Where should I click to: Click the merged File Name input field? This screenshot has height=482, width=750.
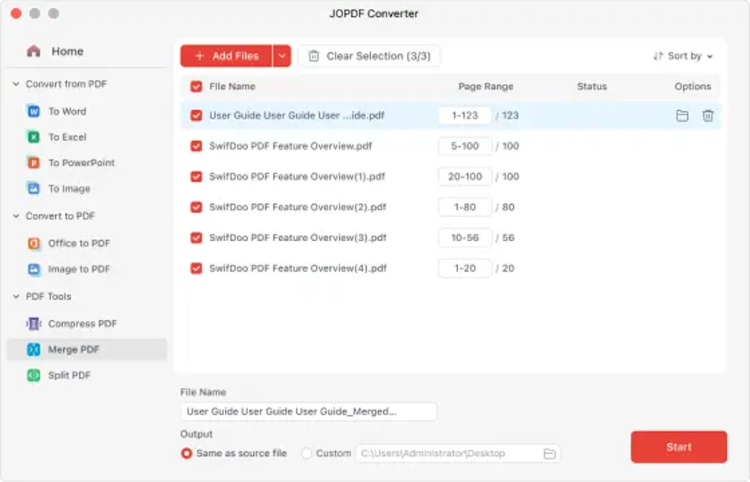click(308, 411)
